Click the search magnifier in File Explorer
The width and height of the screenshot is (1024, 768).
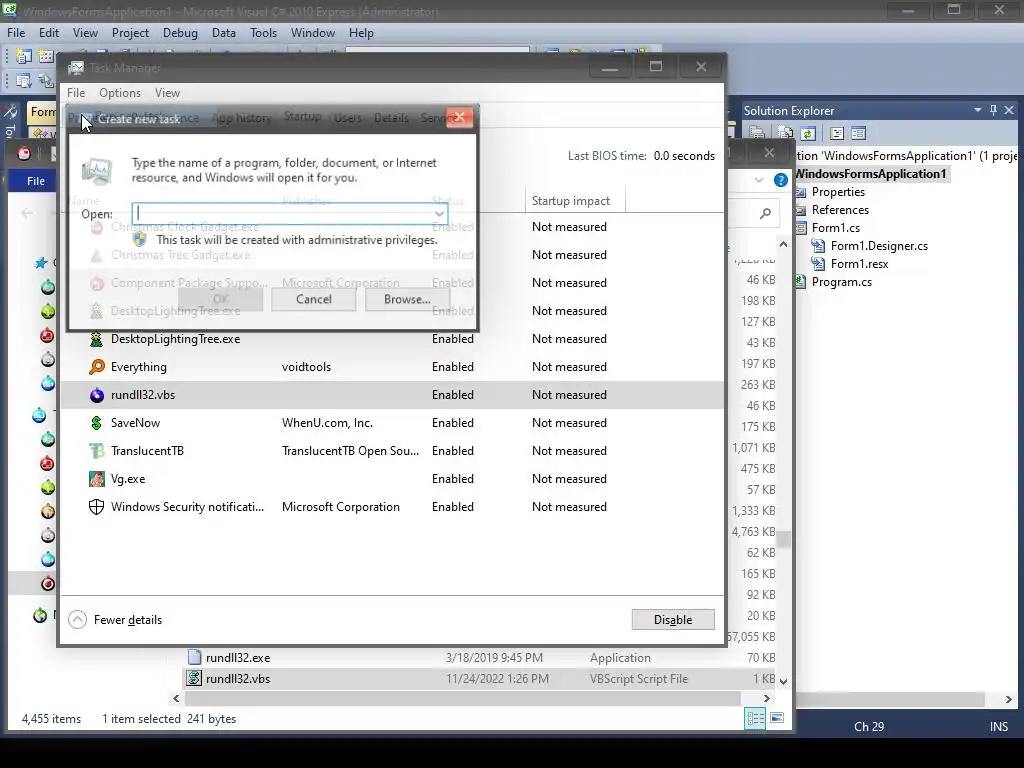(765, 213)
